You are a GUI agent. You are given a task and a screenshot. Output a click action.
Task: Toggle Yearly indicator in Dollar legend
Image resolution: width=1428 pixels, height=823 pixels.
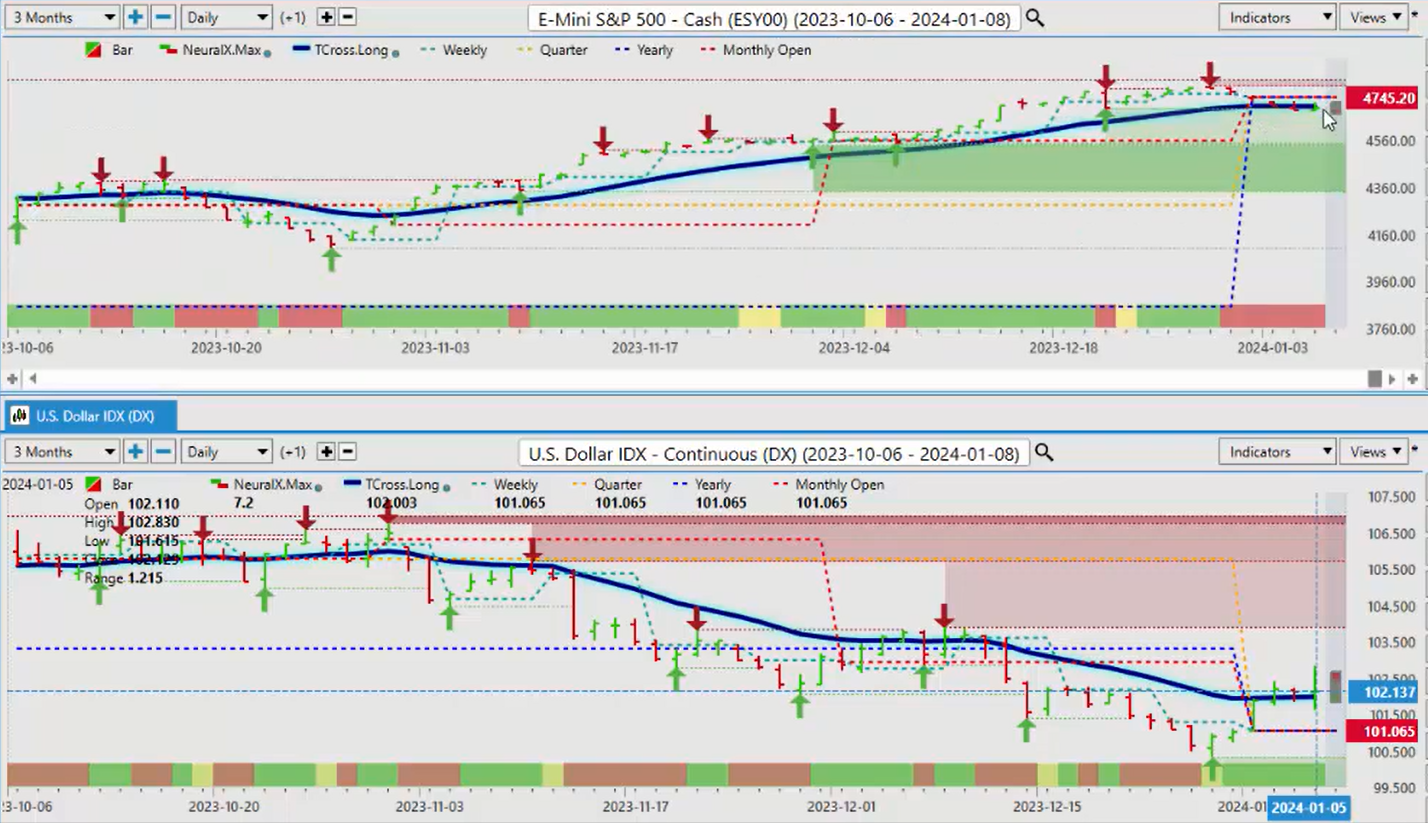703,485
